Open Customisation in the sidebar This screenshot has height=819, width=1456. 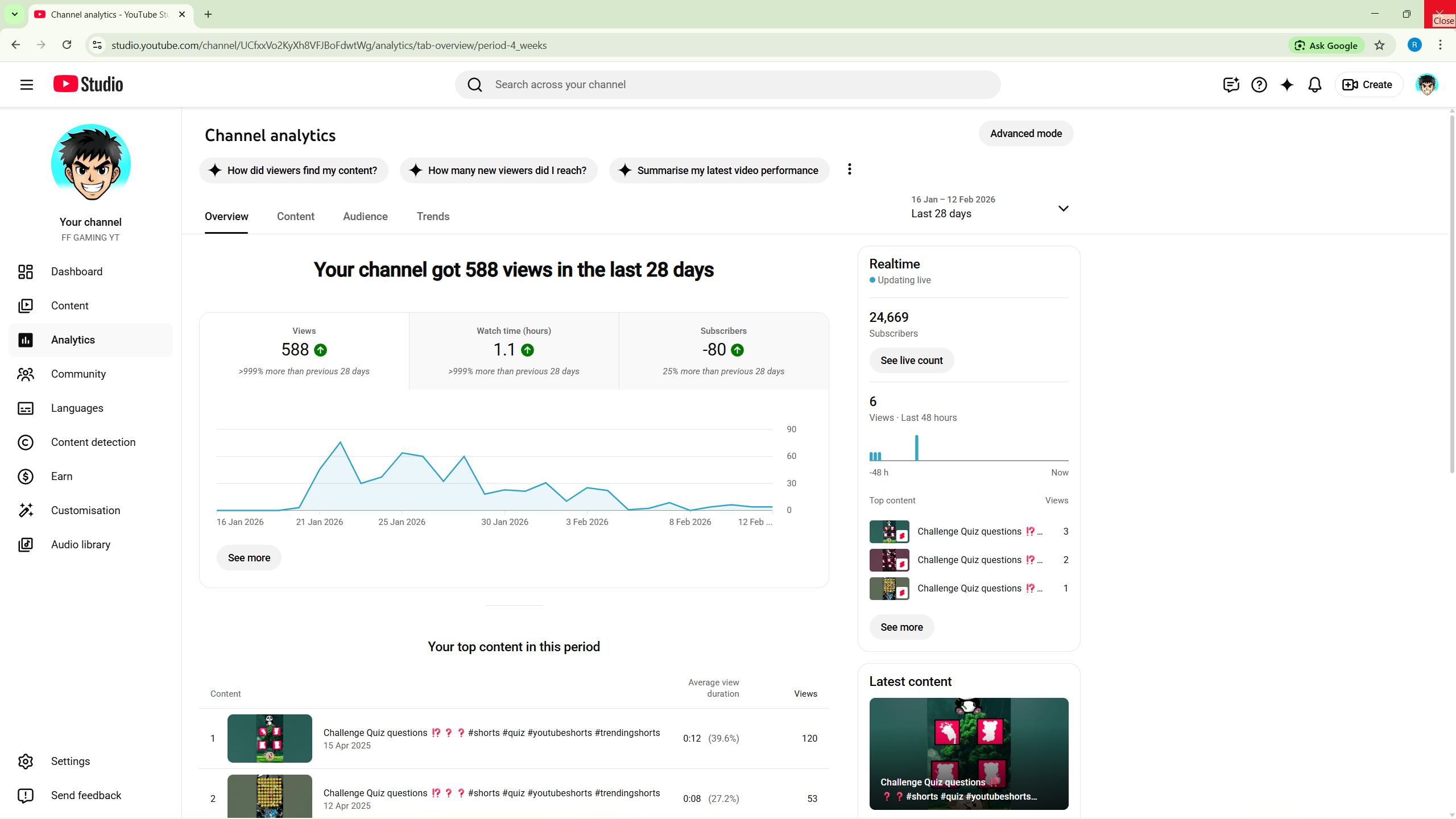85,510
